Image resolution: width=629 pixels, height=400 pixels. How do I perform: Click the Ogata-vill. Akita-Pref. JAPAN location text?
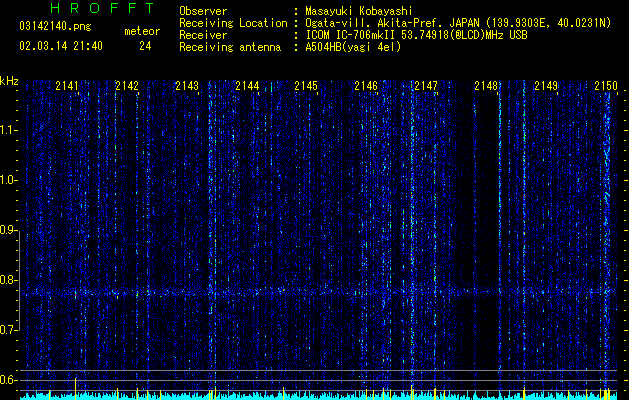click(458, 23)
